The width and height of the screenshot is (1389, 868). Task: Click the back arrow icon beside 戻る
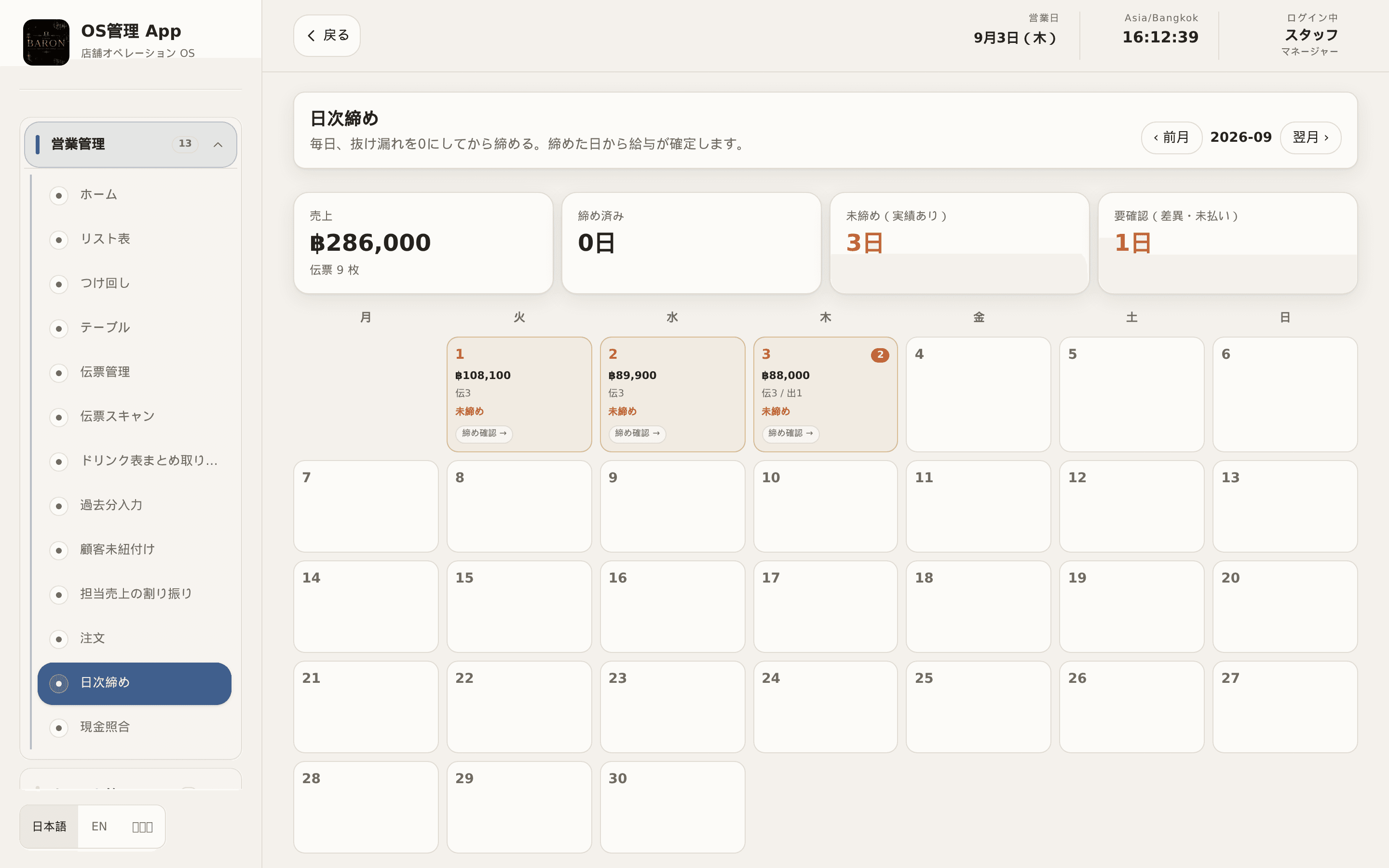coord(311,36)
